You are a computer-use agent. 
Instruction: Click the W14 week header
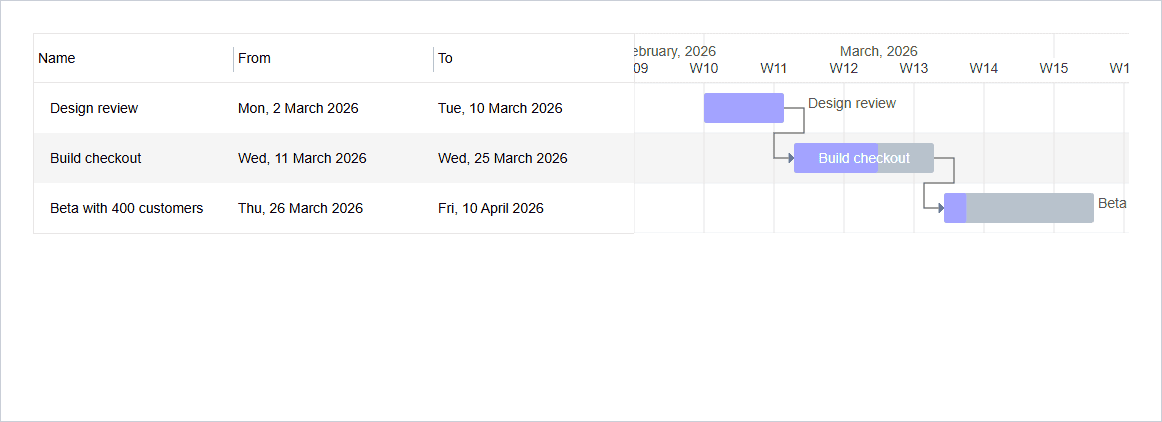[x=983, y=68]
